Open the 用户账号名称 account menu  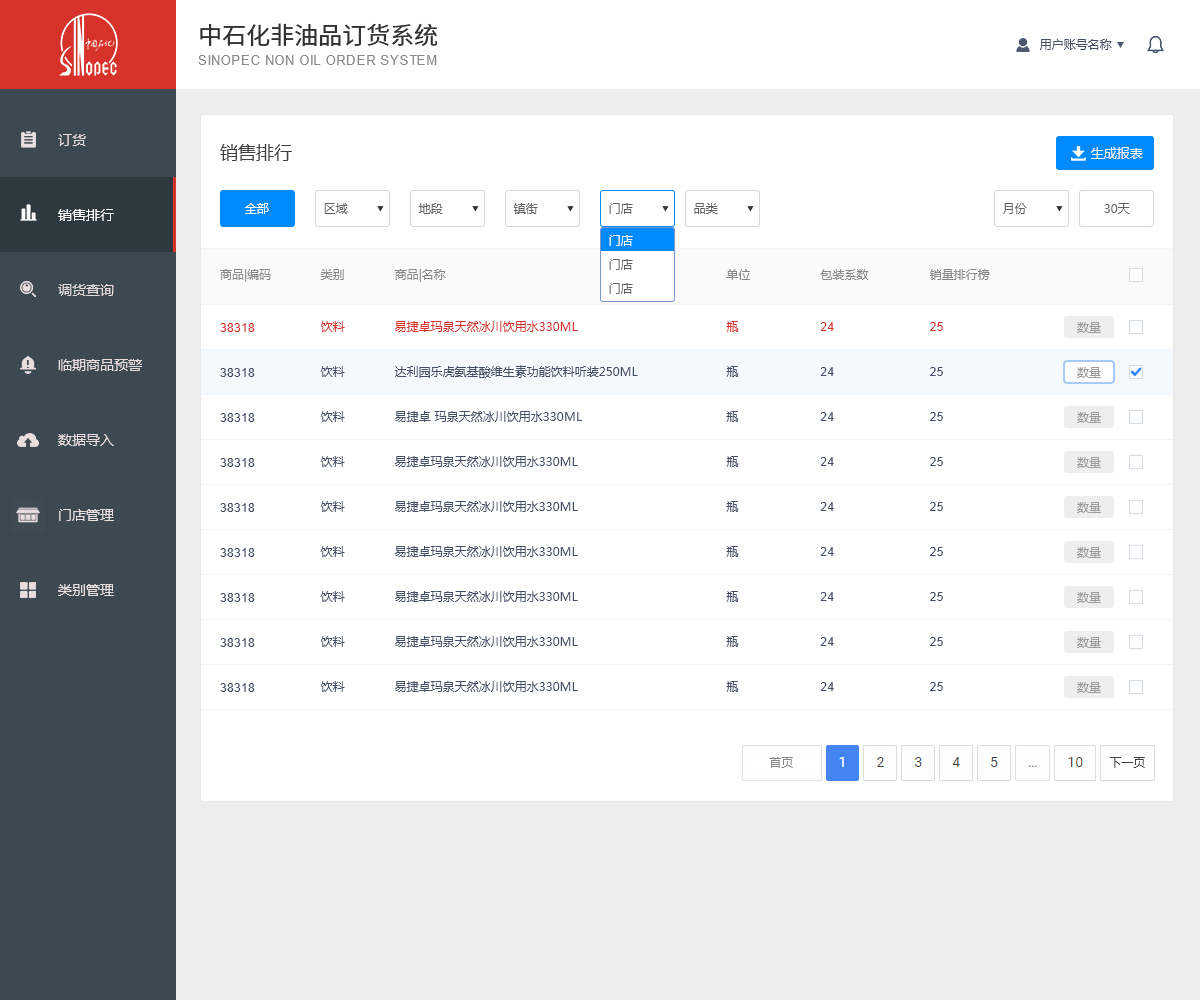click(1071, 45)
